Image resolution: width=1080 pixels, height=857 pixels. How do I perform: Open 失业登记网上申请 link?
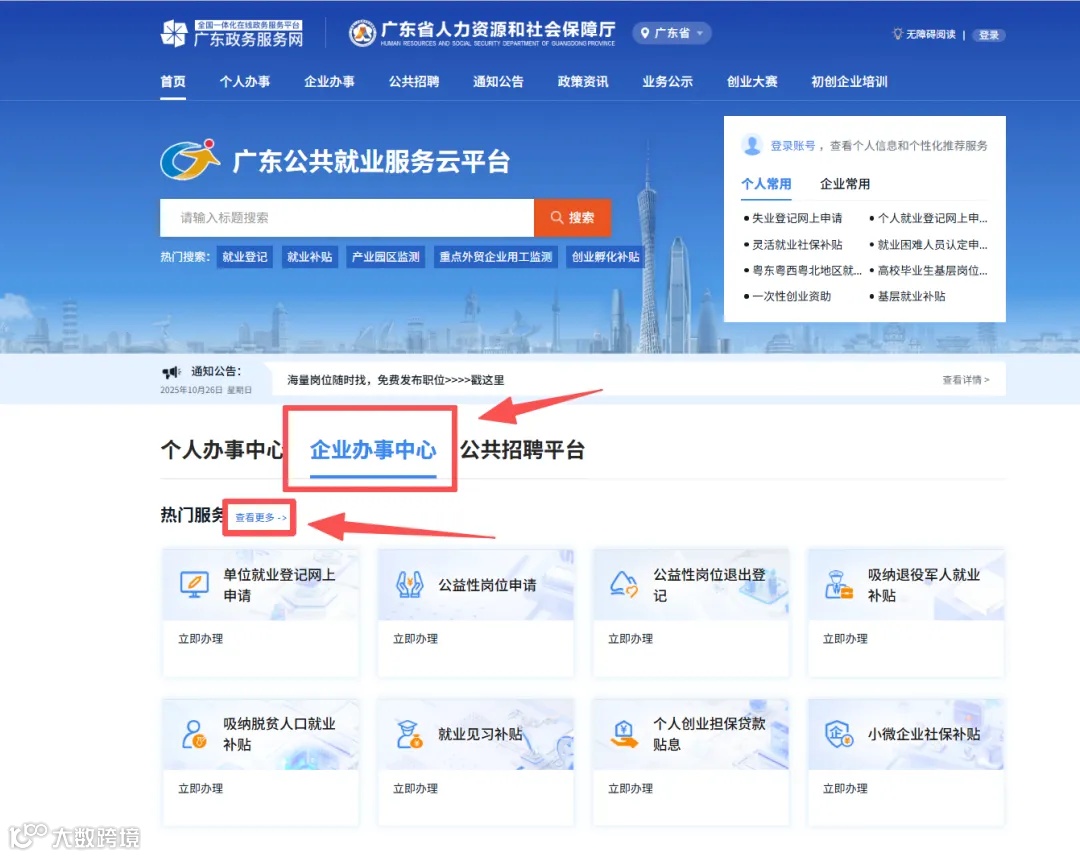(797, 218)
